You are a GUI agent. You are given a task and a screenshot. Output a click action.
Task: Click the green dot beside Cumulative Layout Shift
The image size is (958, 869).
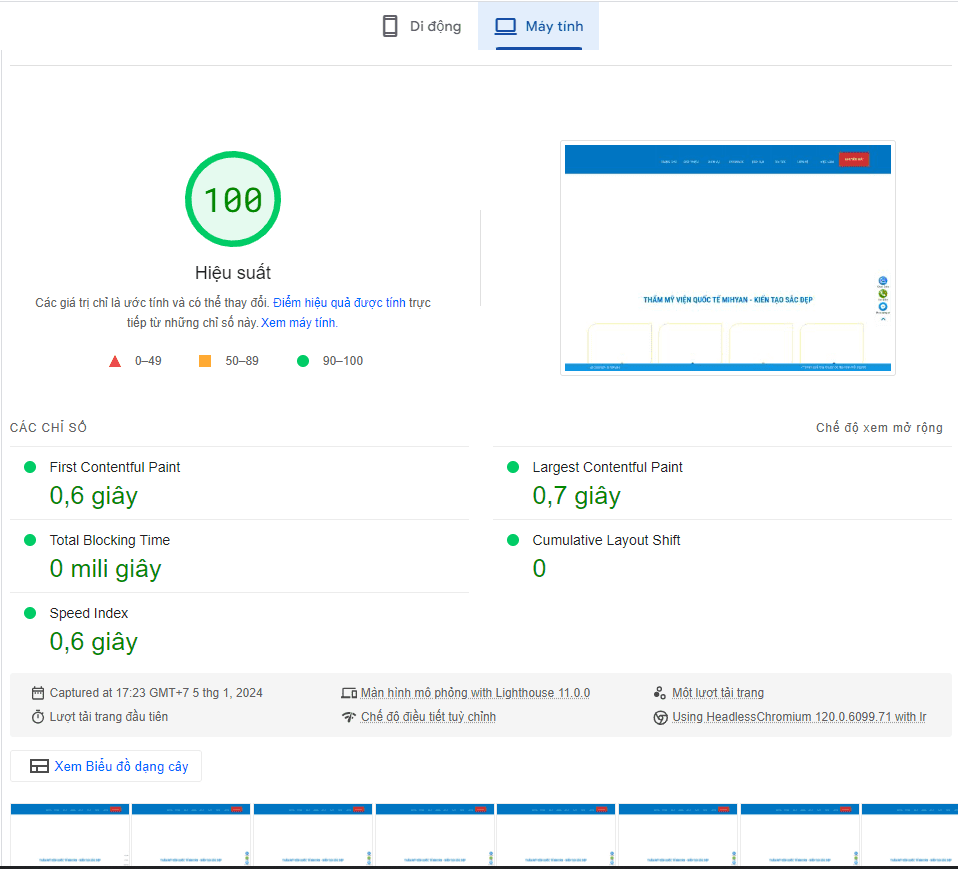[x=513, y=540]
